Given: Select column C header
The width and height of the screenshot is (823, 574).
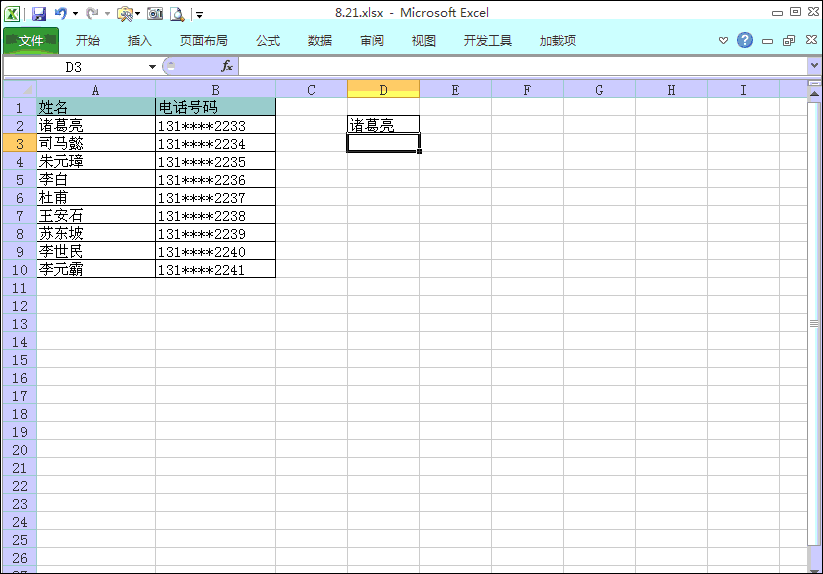Looking at the screenshot, I should (311, 90).
